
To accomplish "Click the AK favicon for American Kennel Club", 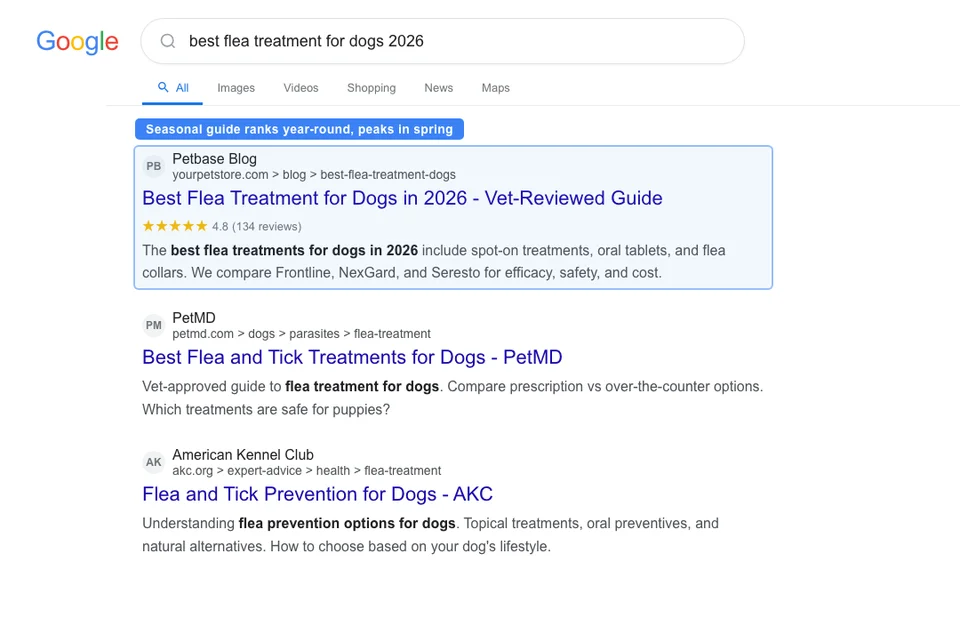I will click(x=153, y=462).
